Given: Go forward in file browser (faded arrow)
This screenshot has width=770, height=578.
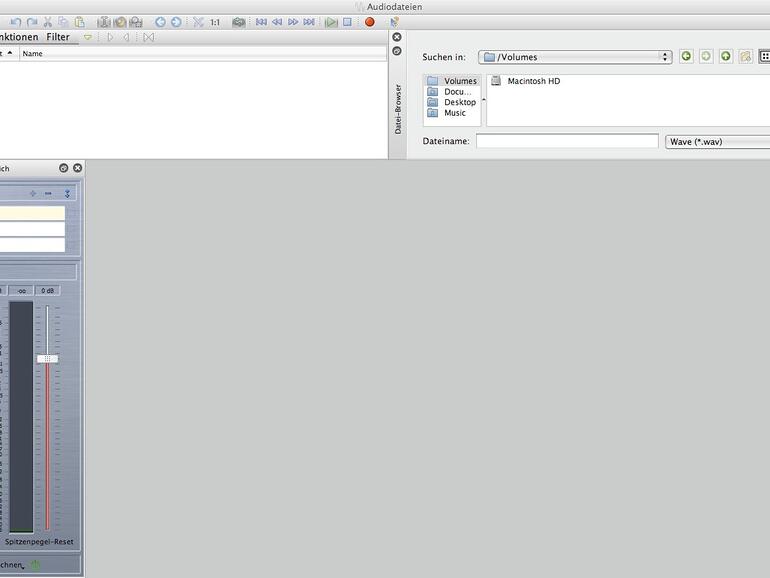Looking at the screenshot, I should tap(706, 56).
